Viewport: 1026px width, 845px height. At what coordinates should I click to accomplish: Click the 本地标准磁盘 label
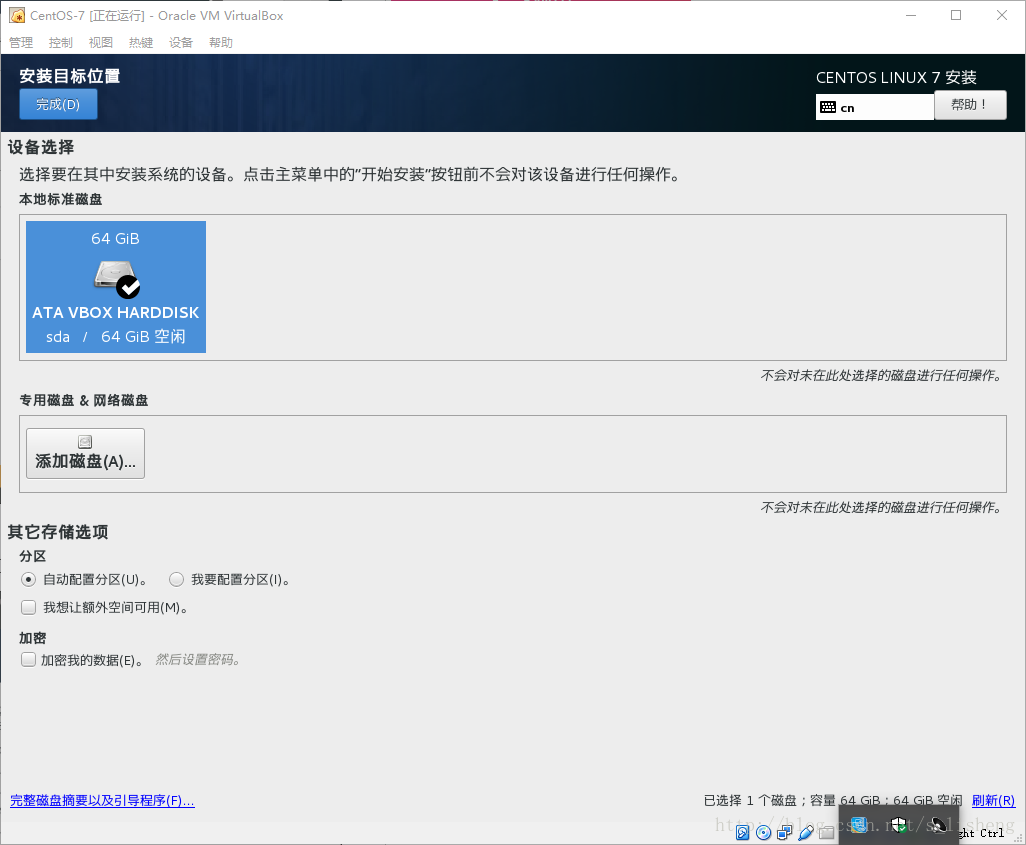pyautogui.click(x=61, y=199)
